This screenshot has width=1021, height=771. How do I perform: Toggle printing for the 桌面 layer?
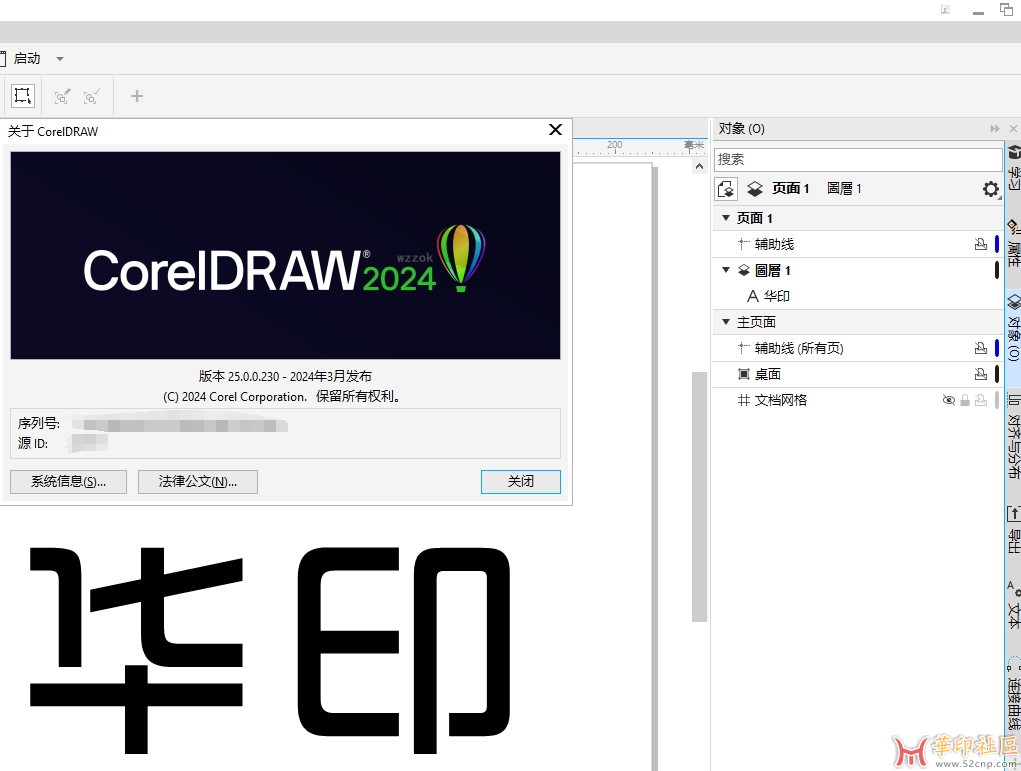pos(981,374)
